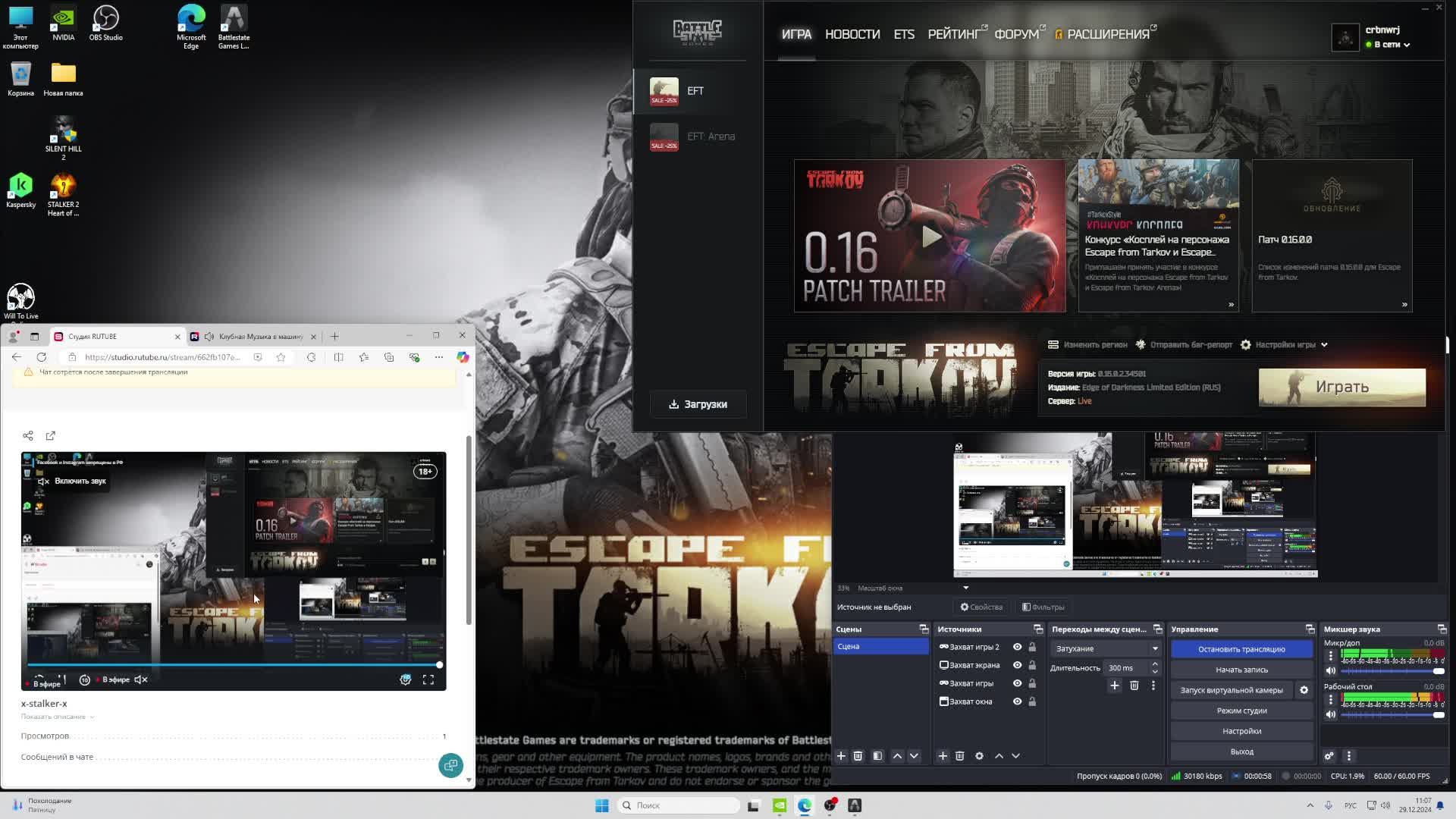Screen dimensions: 1456x819
Task: Mute Микр/доп audio channel
Action: (x=1330, y=670)
